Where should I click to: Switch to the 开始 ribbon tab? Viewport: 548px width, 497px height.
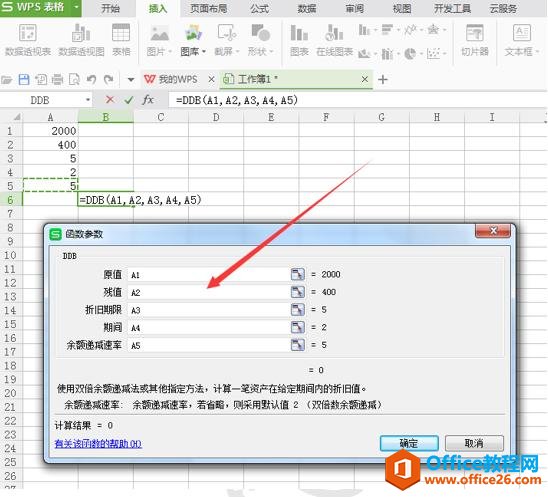coord(110,8)
